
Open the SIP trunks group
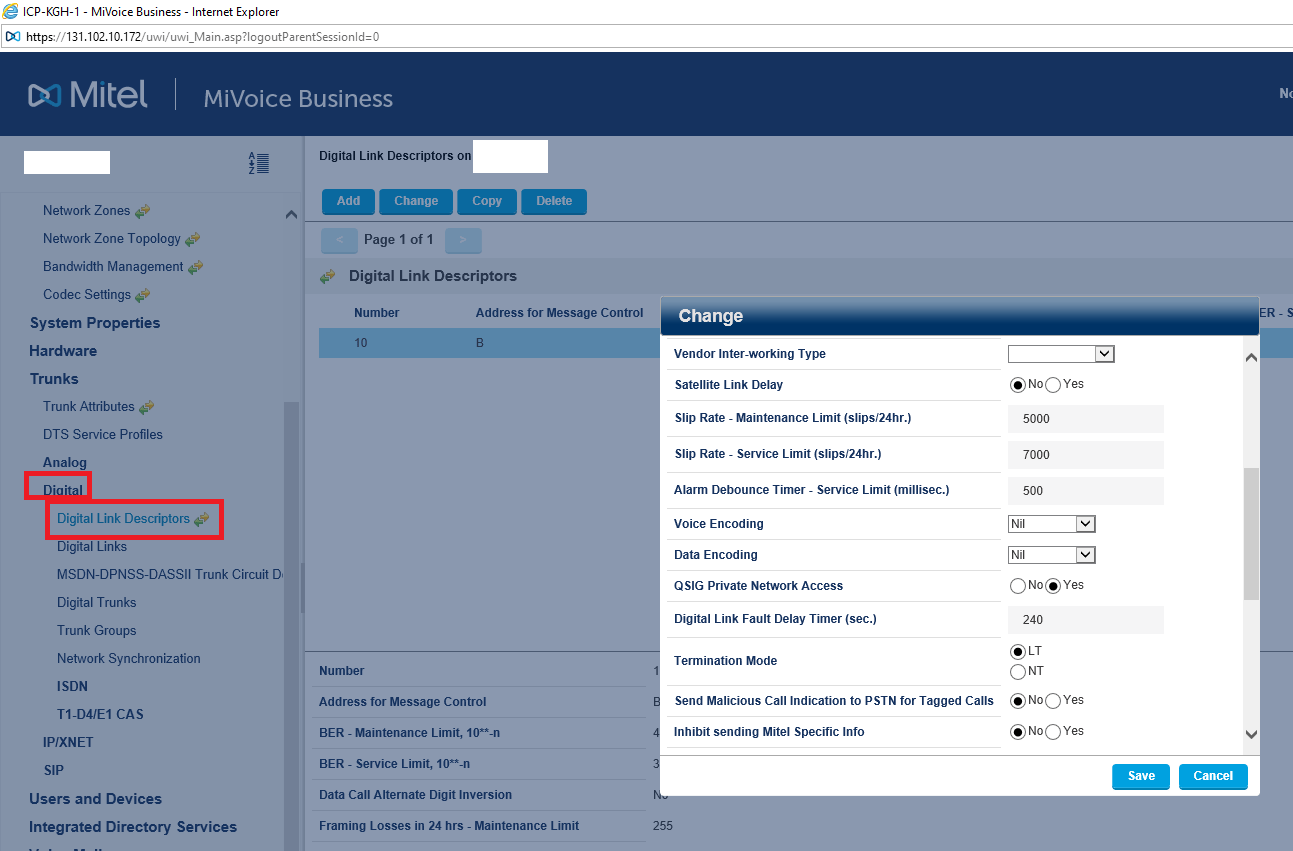[53, 771]
